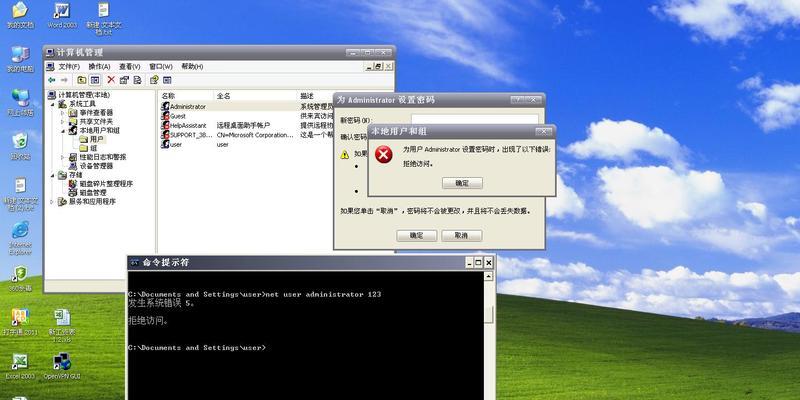Select 磁盘管理 in the tree
This screenshot has height=400, width=800.
click(88, 192)
